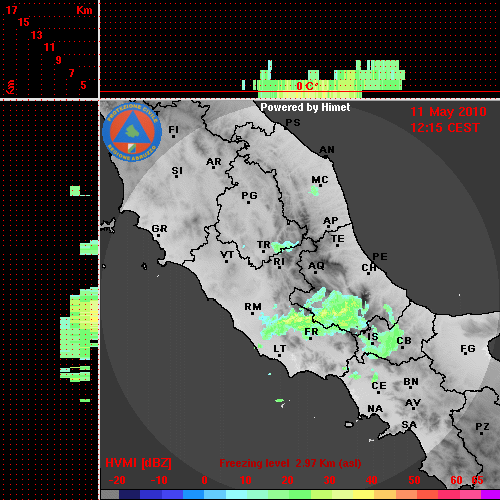Viewport: 500px width, 500px height.
Task: Click the PG city marker
Action: (x=249, y=197)
